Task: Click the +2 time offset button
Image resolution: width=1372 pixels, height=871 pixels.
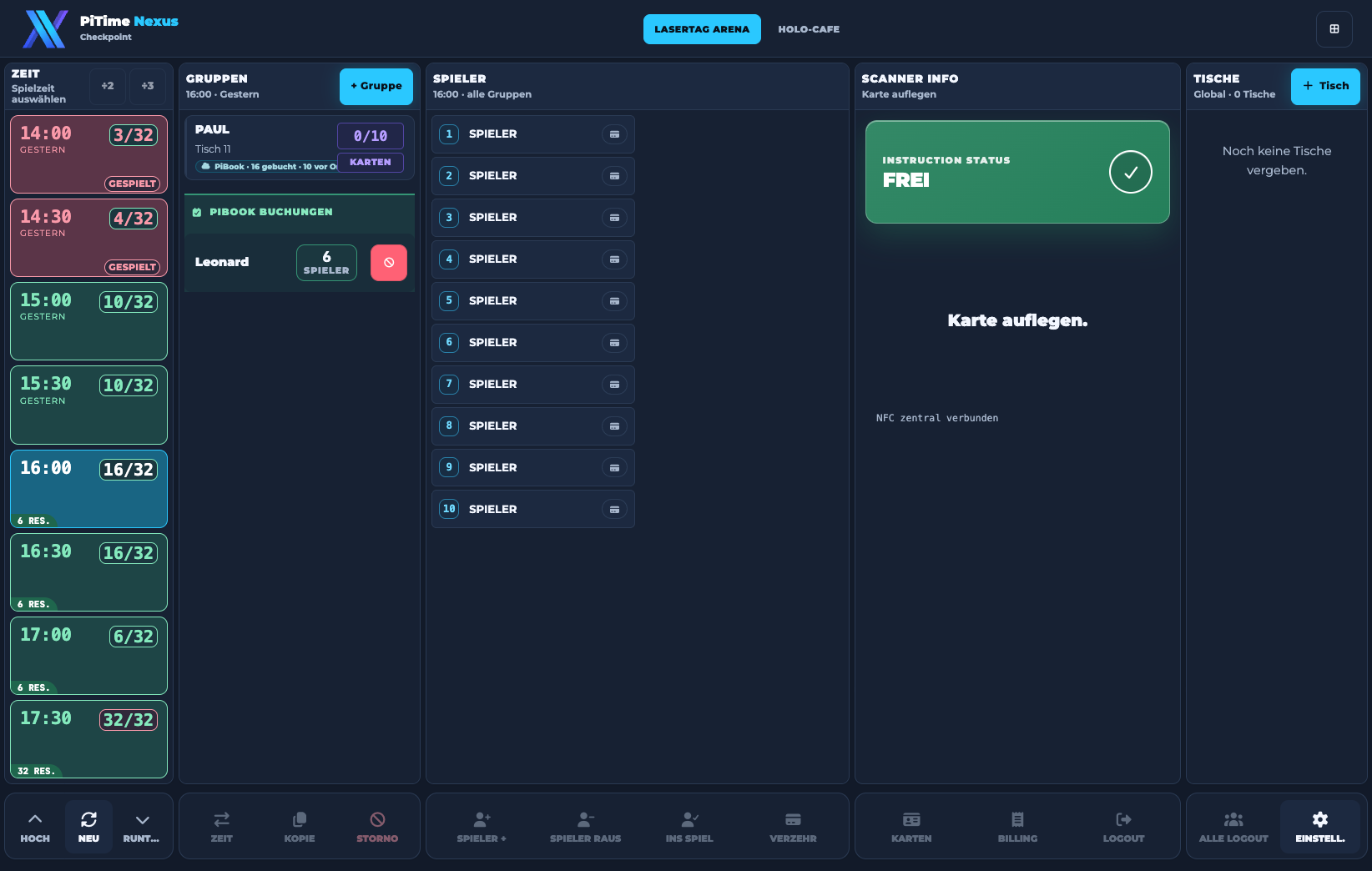Action: (x=108, y=86)
